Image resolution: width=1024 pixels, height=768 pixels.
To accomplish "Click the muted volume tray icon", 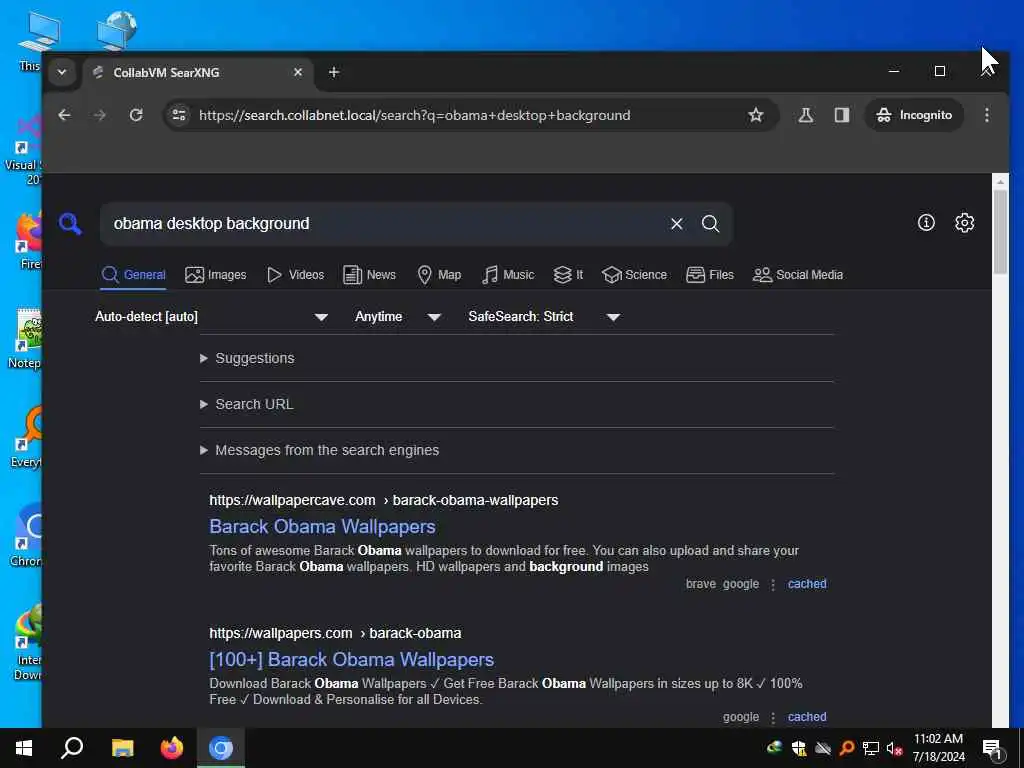I will click(894, 748).
